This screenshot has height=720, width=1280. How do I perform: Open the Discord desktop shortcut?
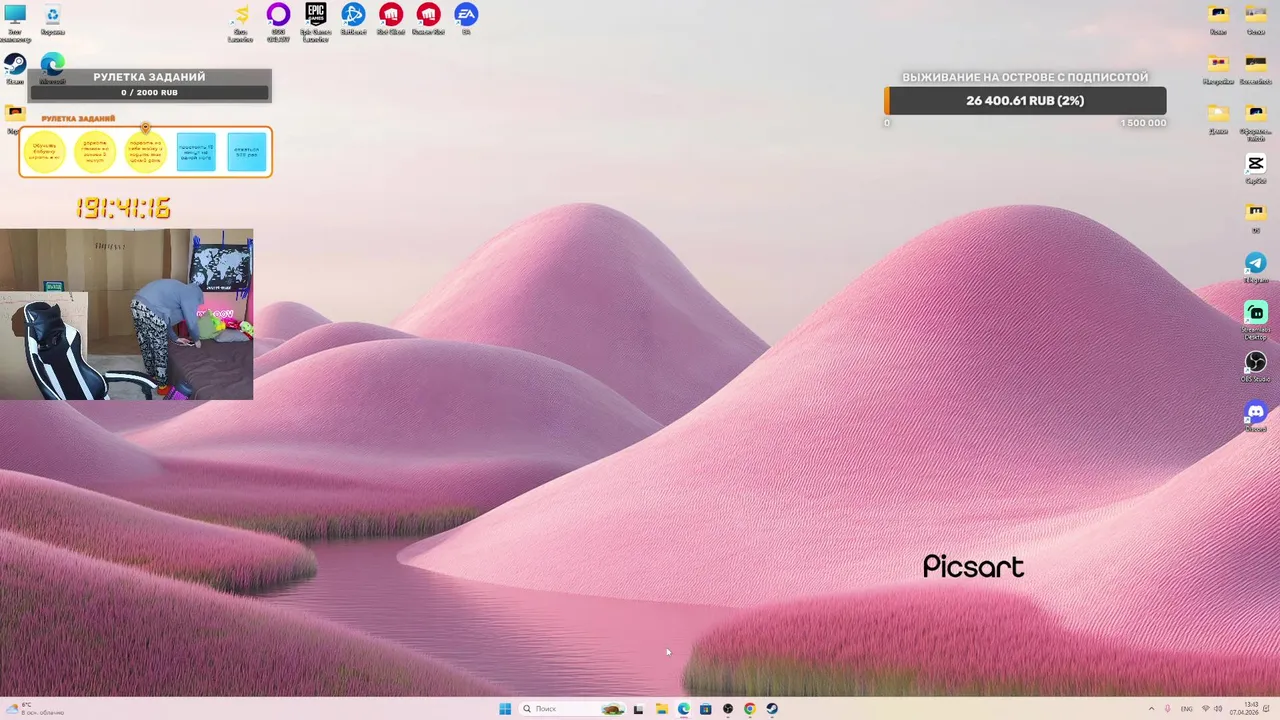click(x=1256, y=416)
